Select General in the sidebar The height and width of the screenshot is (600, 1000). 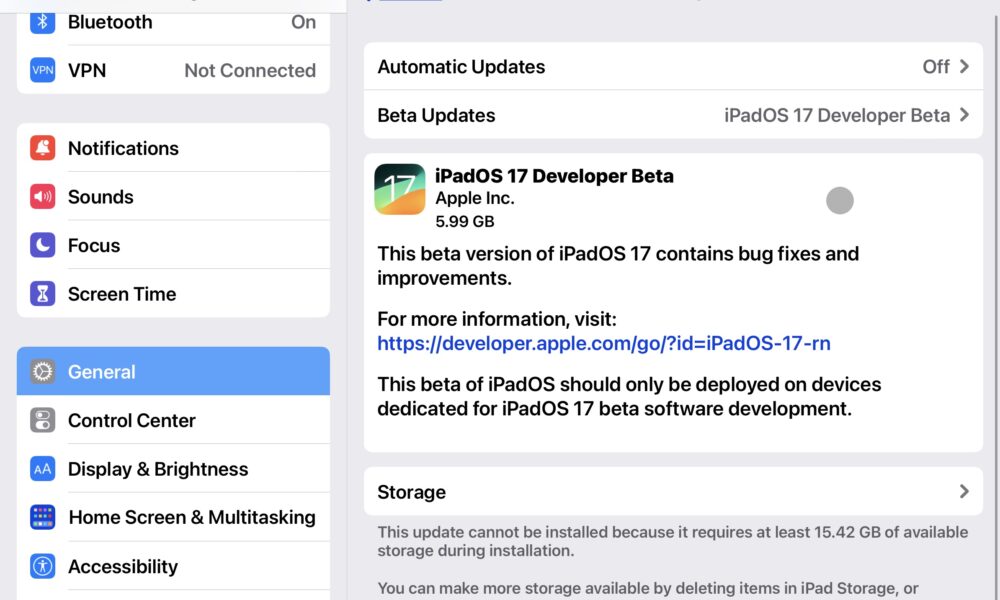coord(173,371)
